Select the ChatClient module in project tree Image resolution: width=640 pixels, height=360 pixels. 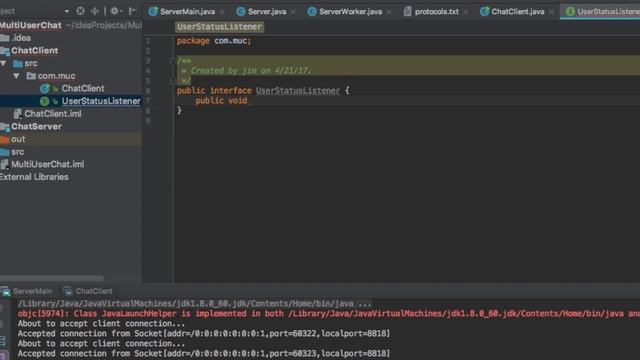(x=35, y=51)
